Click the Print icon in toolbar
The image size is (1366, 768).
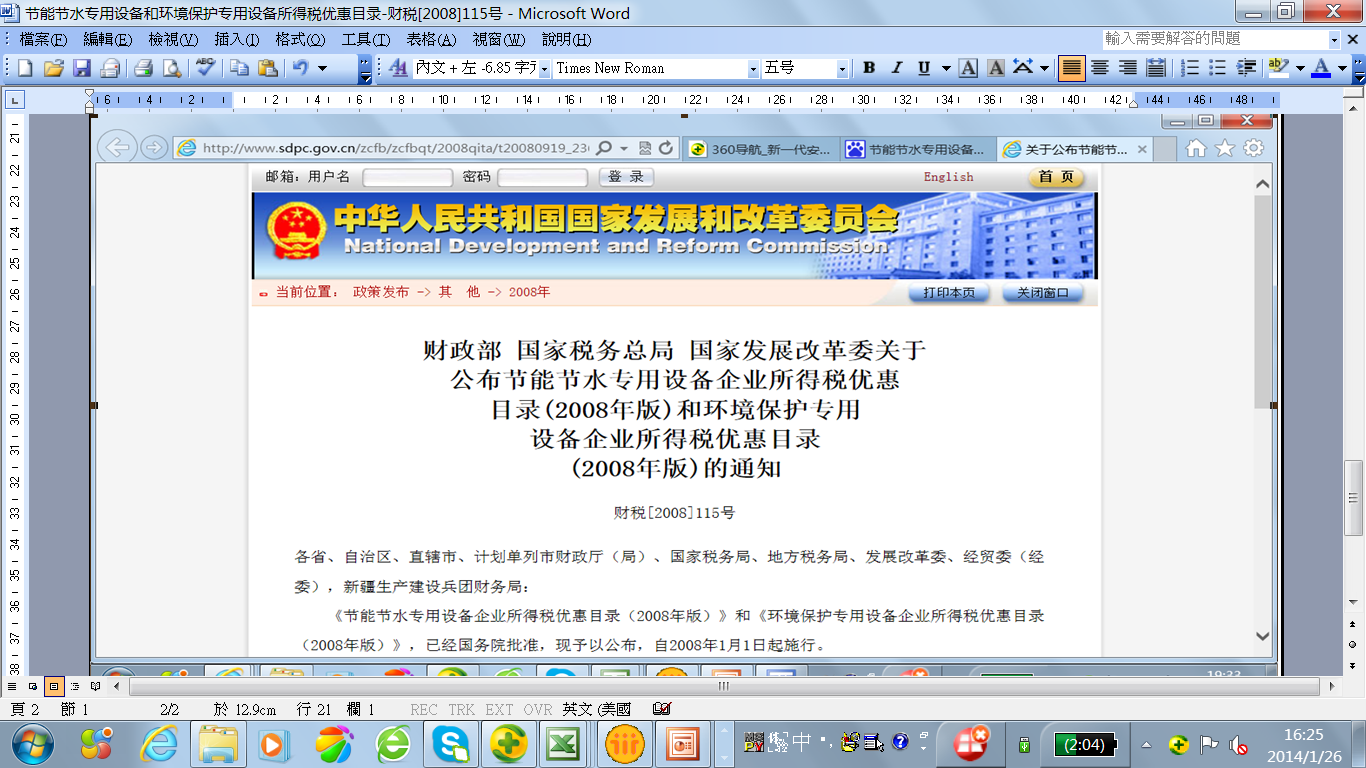pyautogui.click(x=143, y=68)
